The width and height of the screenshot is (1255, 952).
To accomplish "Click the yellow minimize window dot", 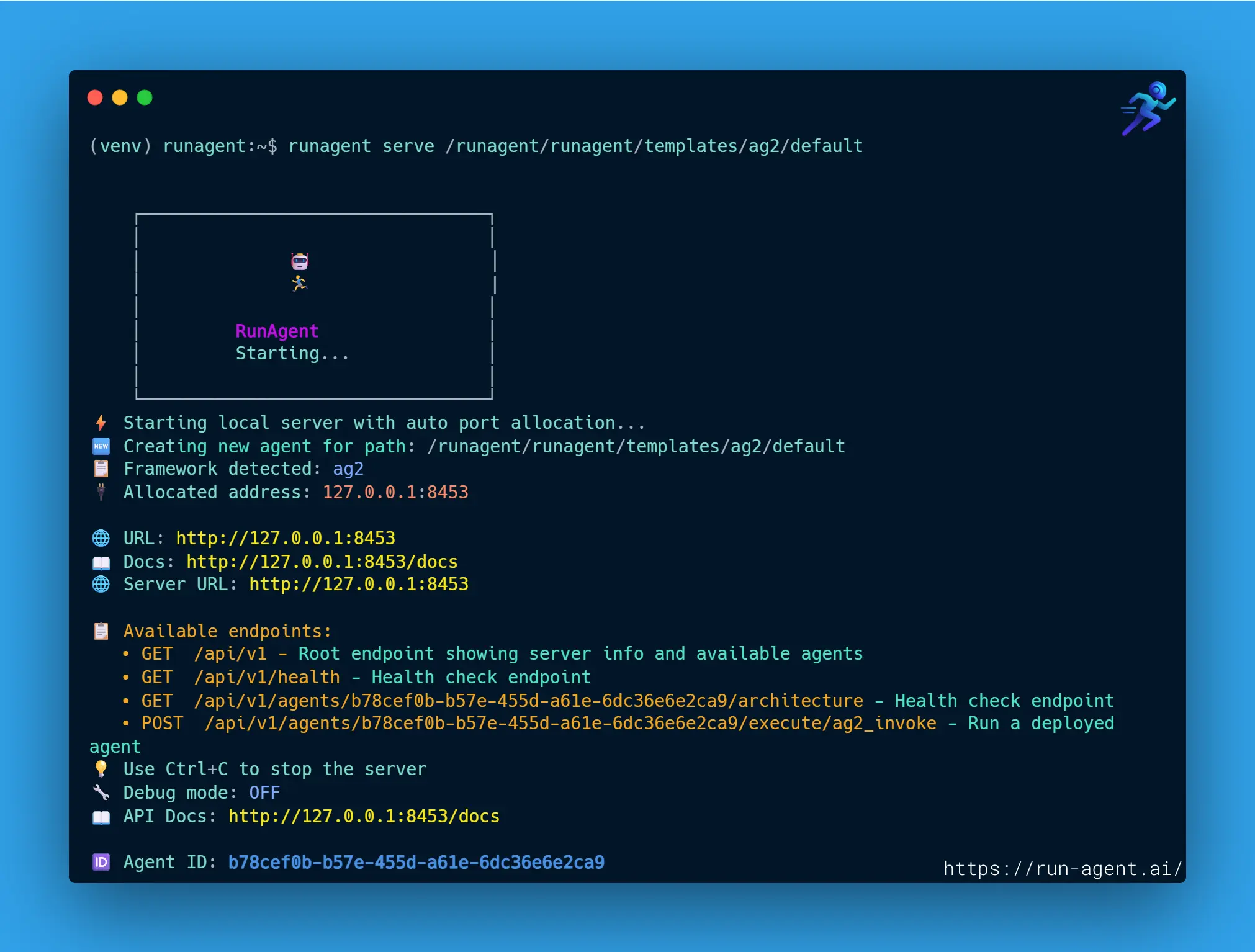I will point(120,97).
